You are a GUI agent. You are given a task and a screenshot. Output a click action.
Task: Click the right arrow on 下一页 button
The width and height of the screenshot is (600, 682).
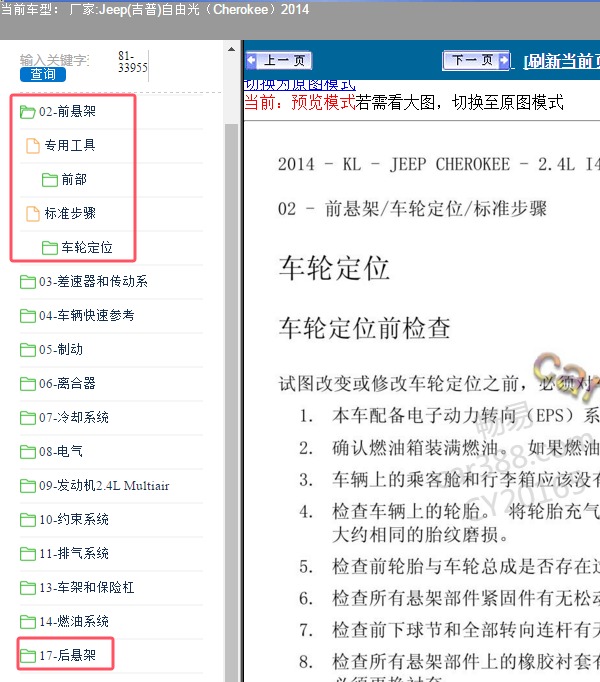[503, 60]
